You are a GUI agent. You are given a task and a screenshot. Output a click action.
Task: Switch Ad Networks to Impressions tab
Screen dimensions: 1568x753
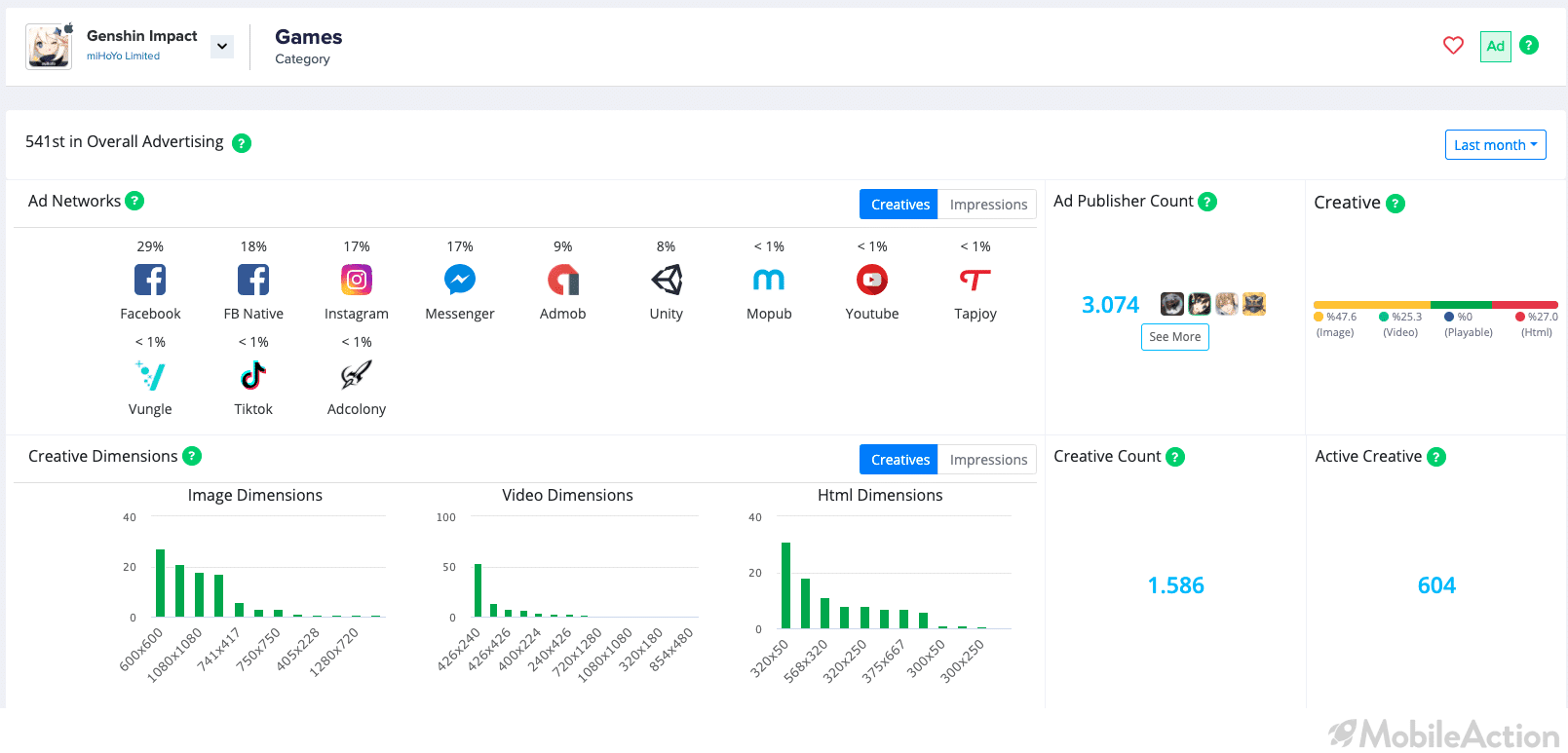pos(988,205)
